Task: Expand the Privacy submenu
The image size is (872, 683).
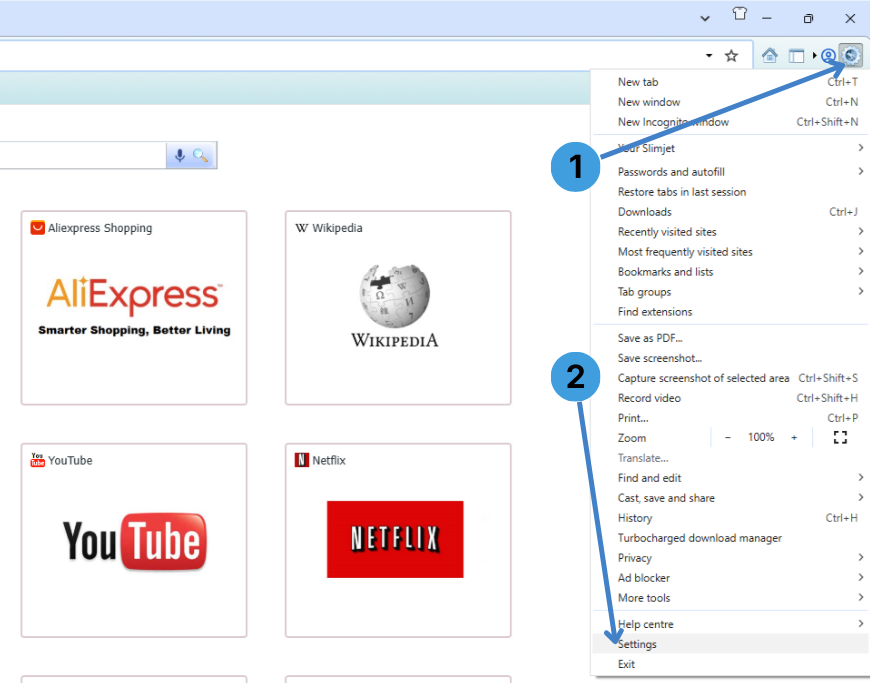Action: point(730,558)
